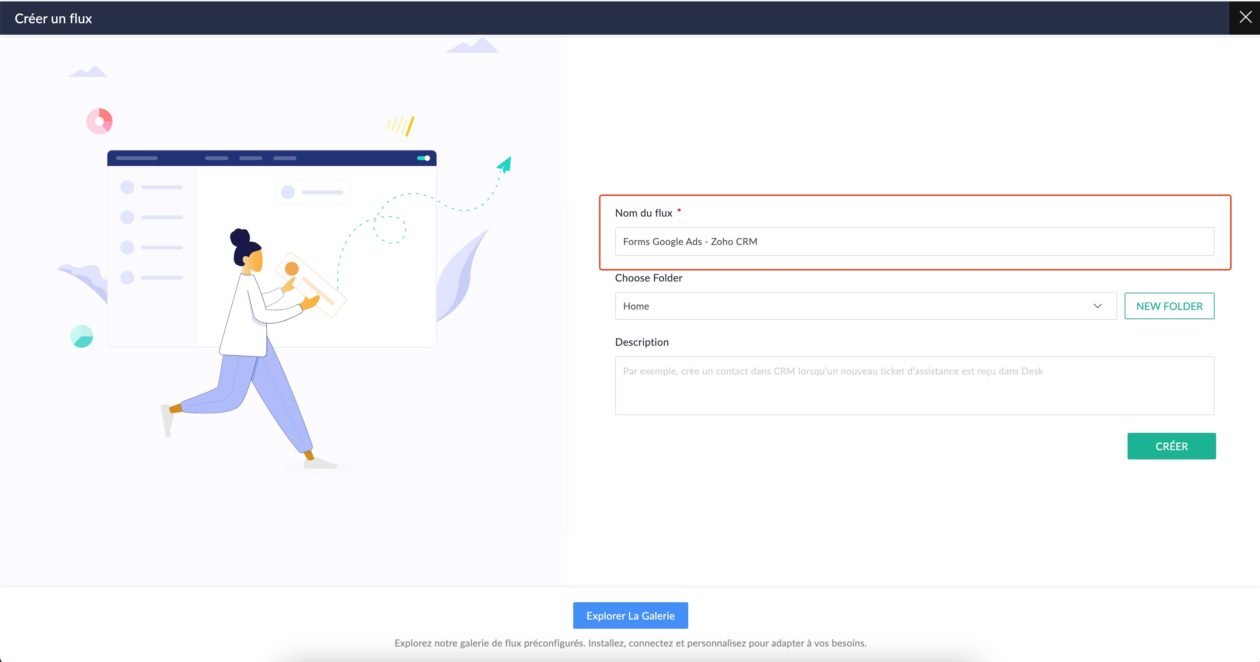Image resolution: width=1260 pixels, height=662 pixels.
Task: Click the magnifying glass held by the woman
Action: click(293, 270)
